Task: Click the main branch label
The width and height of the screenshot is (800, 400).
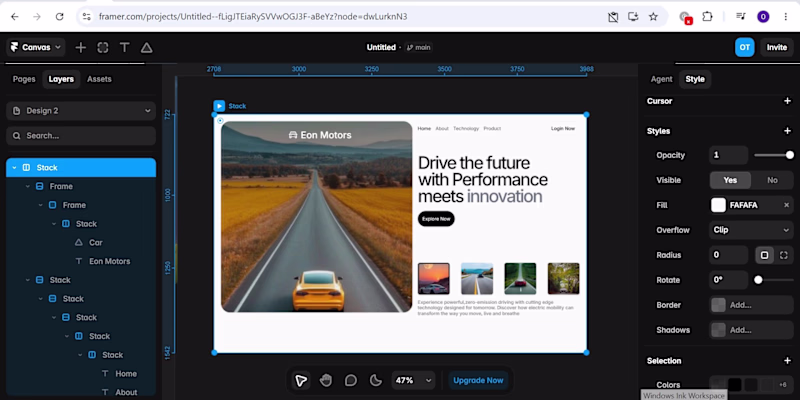Action: point(418,47)
